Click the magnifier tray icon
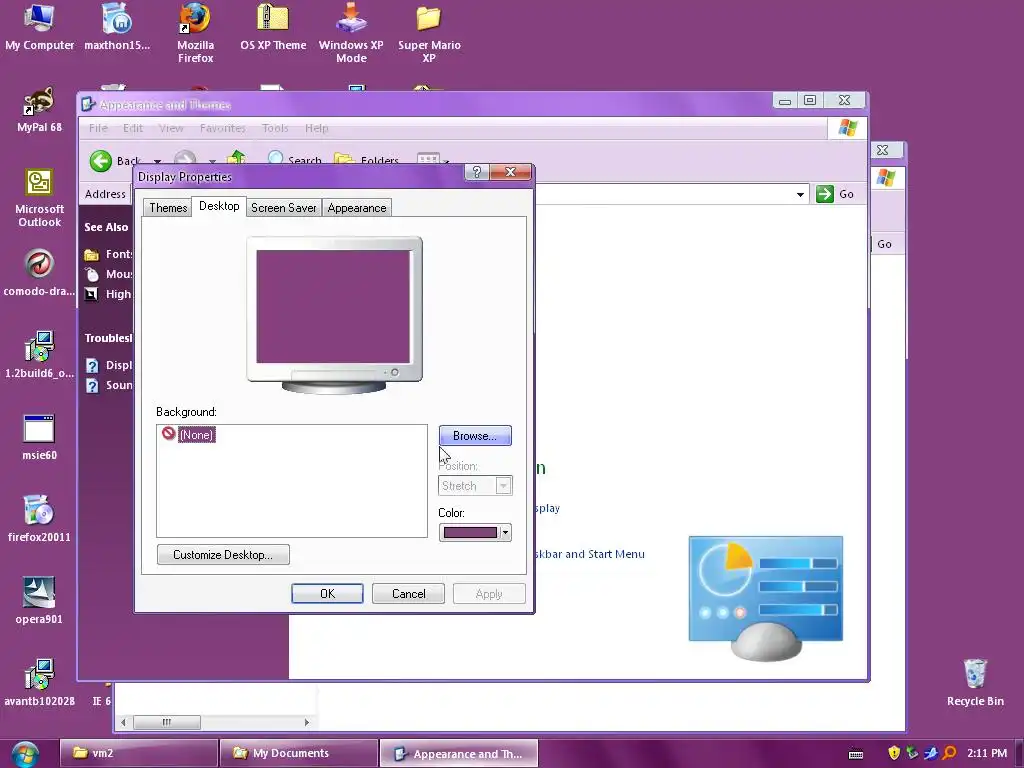The width and height of the screenshot is (1024, 768). (950, 753)
